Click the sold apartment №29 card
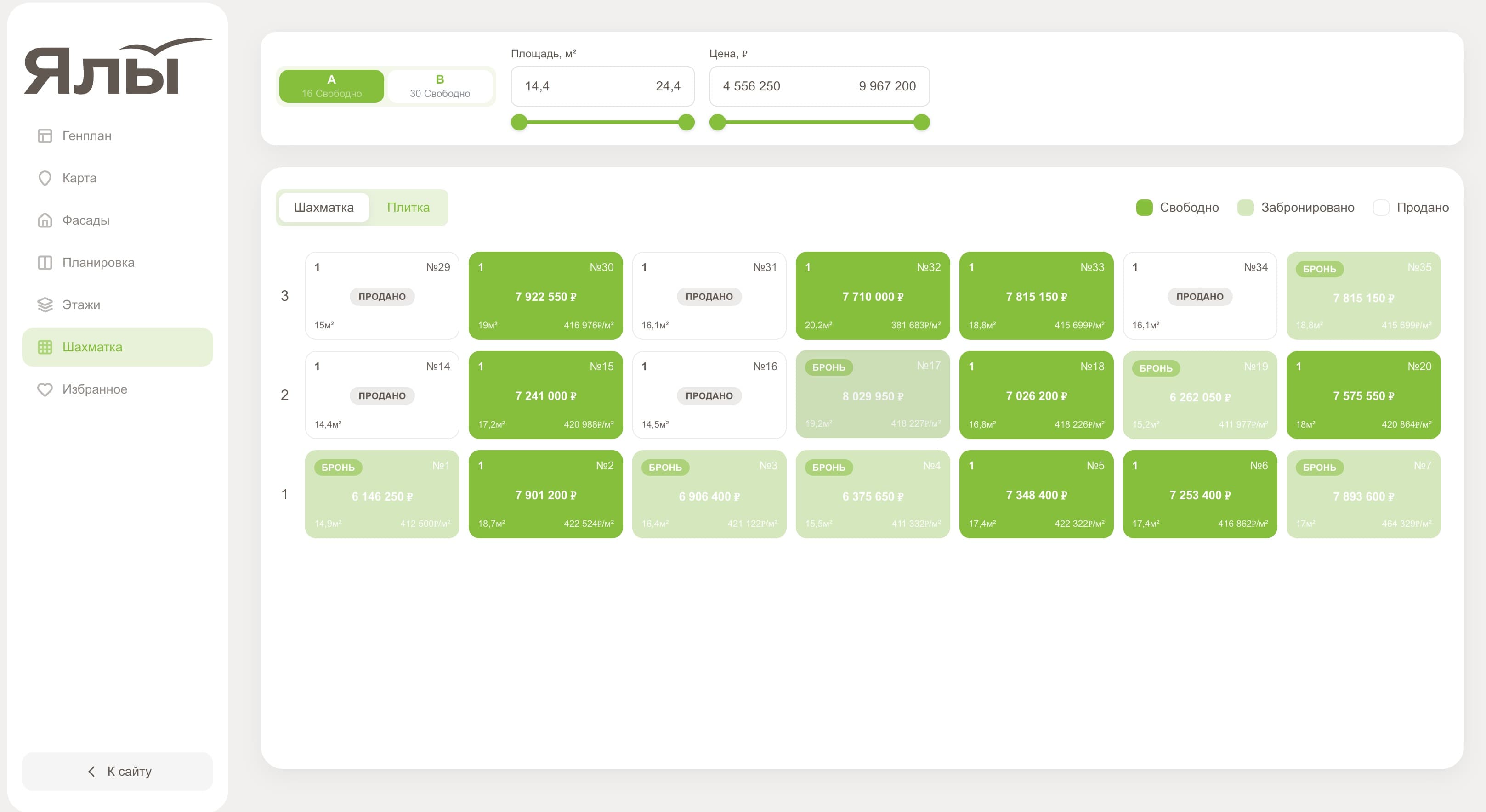 point(382,295)
